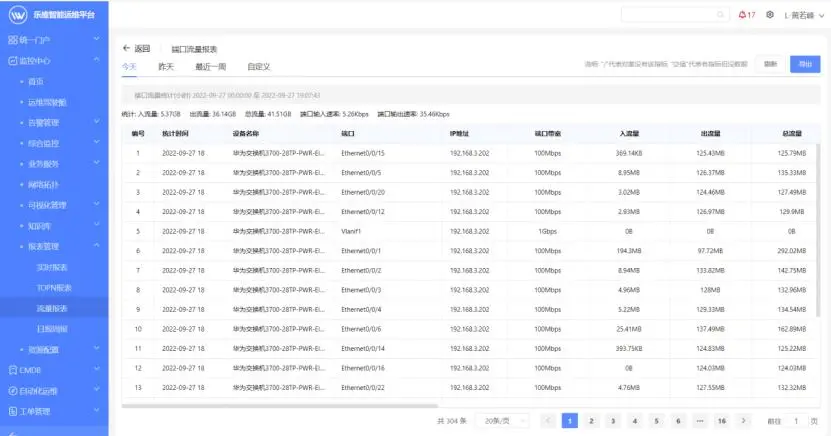Open the 流量报表 sidebar item
Screen dimensions: 831x436
[x=52, y=309]
